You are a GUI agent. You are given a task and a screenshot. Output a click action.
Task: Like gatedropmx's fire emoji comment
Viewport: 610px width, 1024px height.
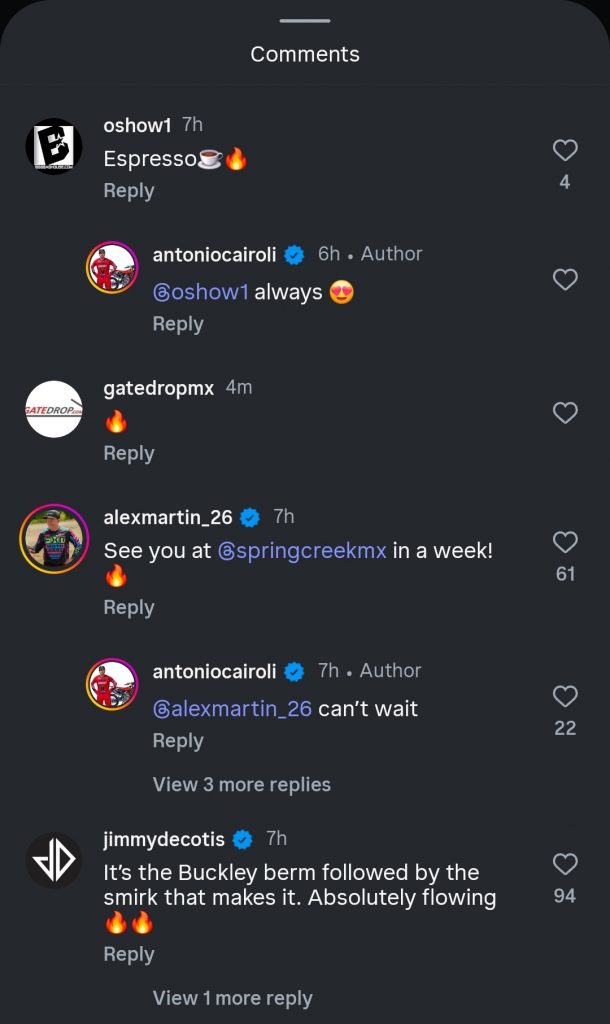coord(565,413)
